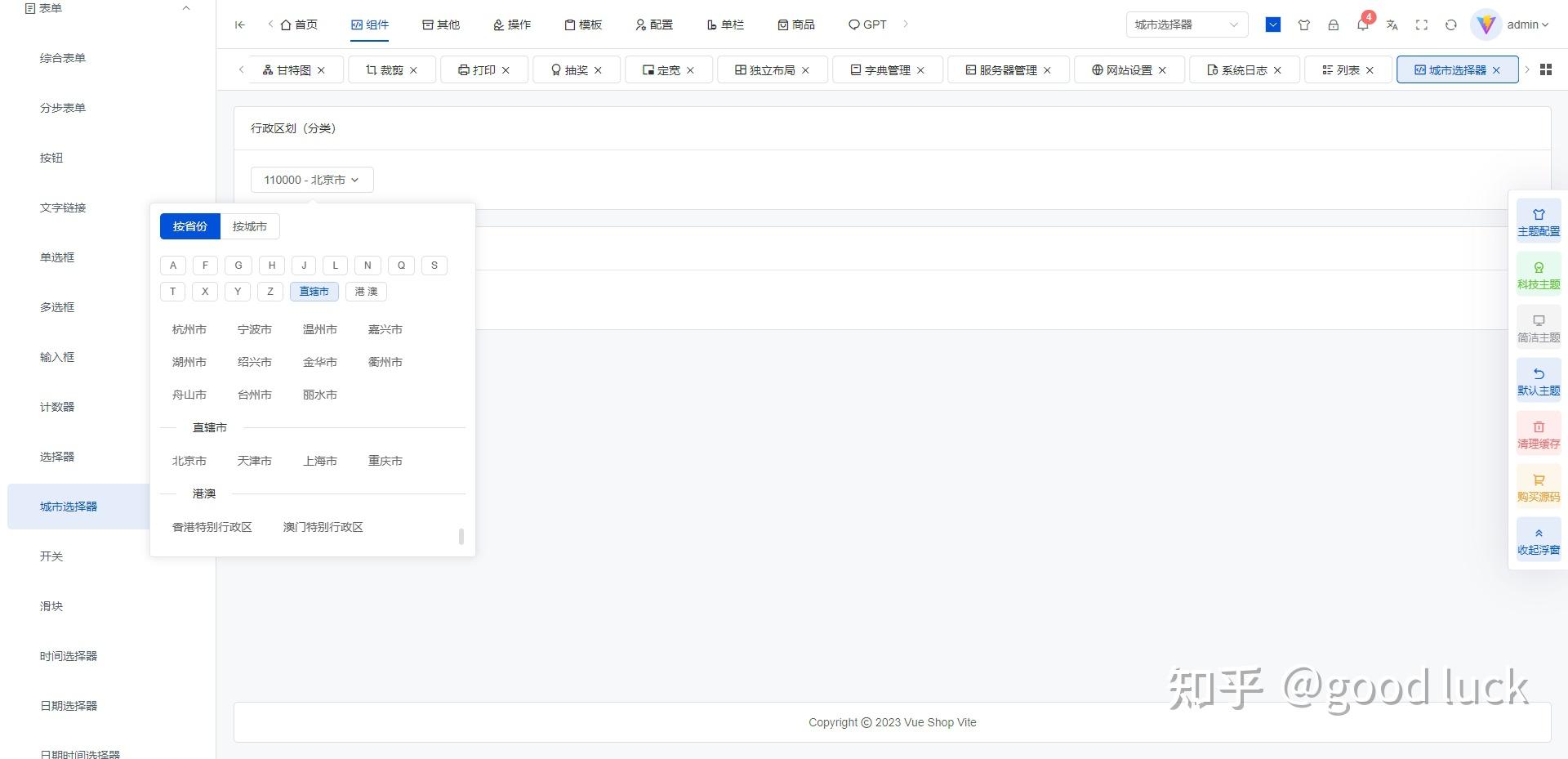
Task: Click 清理缓存 in floating panel
Action: click(1539, 434)
